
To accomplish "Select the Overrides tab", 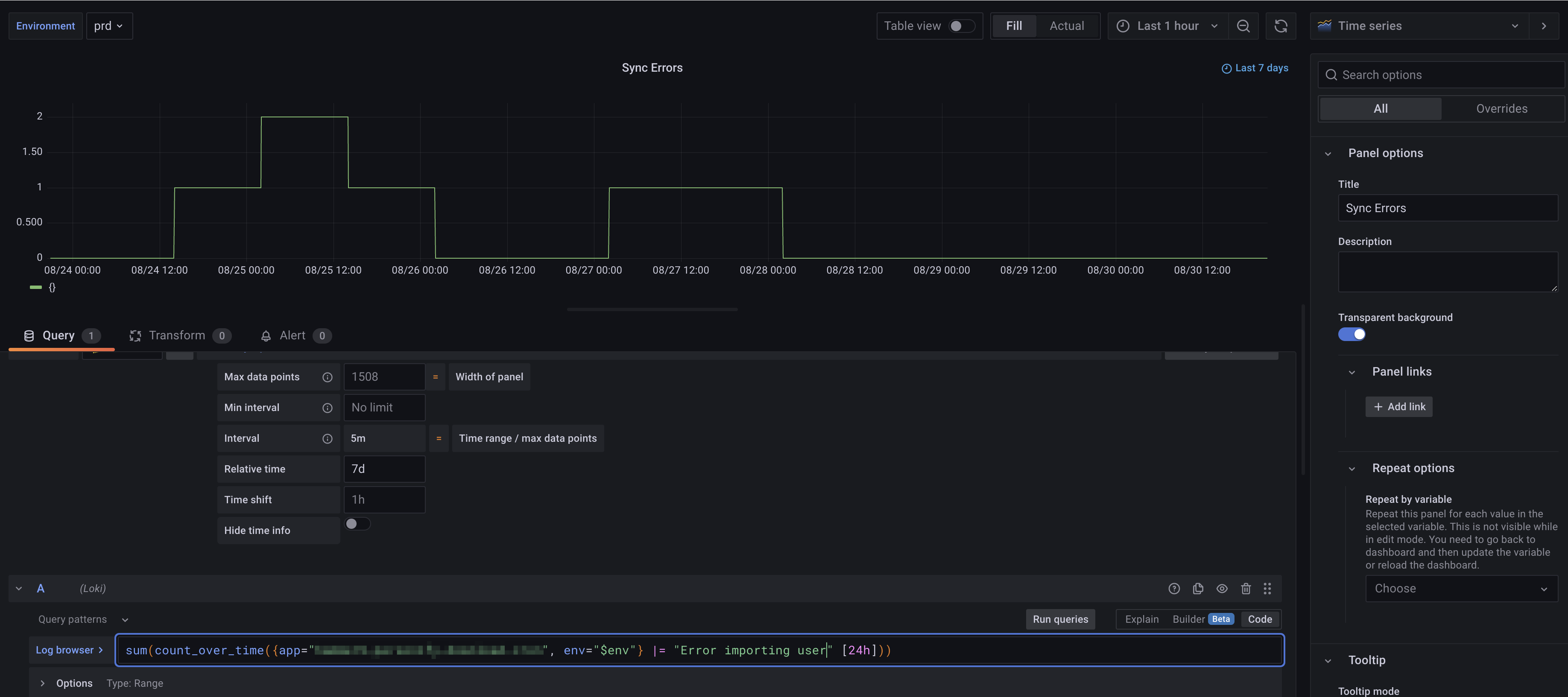I will click(x=1501, y=109).
